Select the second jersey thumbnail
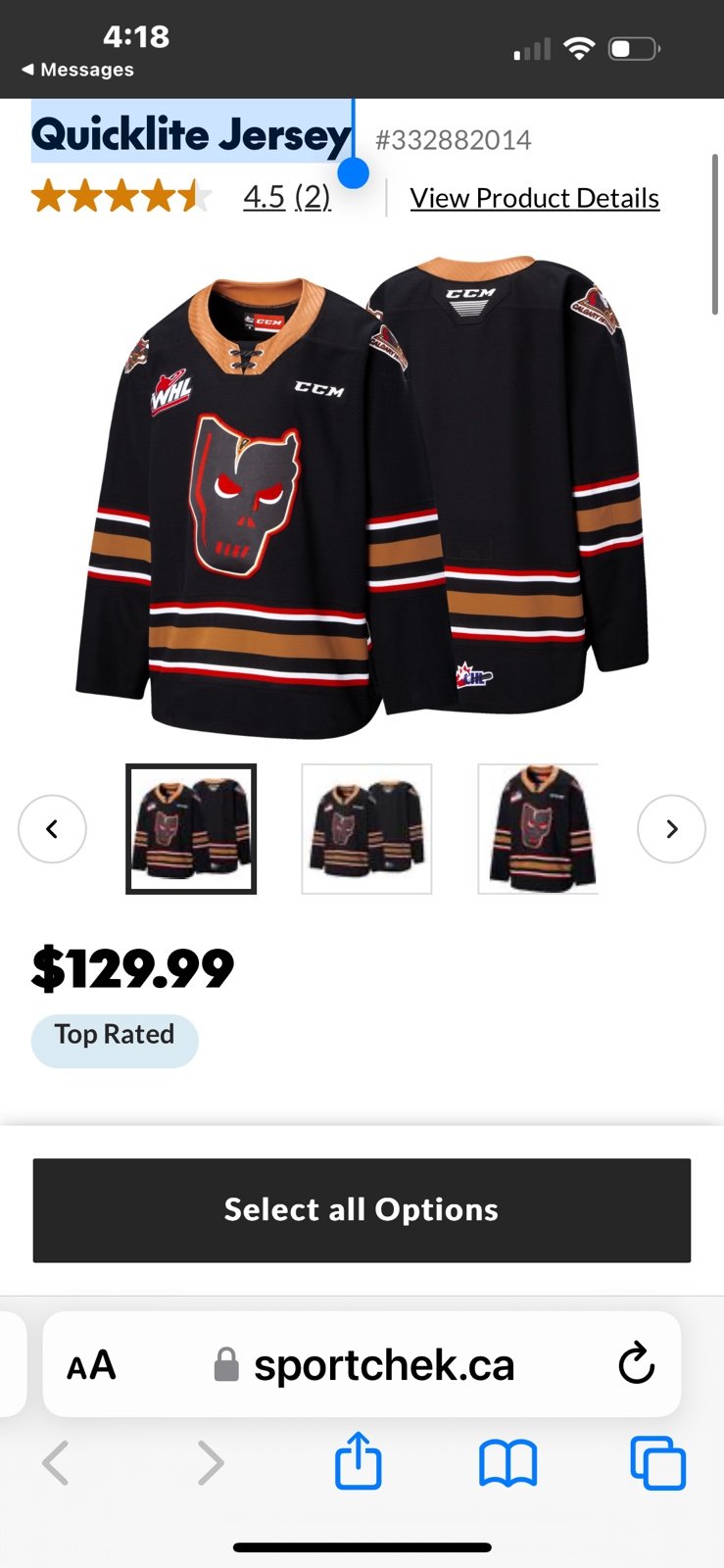 366,829
